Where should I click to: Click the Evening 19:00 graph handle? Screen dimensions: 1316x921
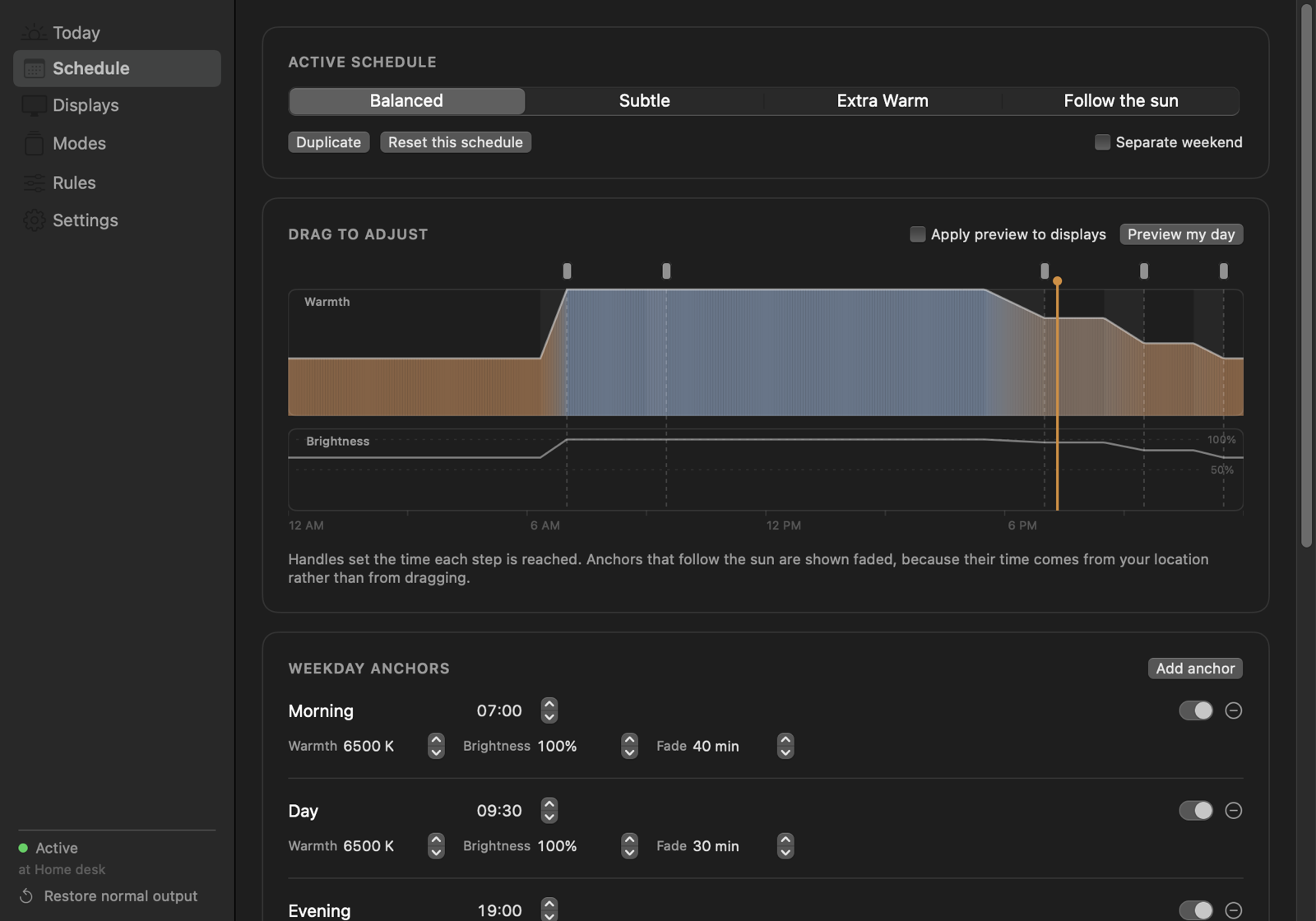[x=1045, y=271]
